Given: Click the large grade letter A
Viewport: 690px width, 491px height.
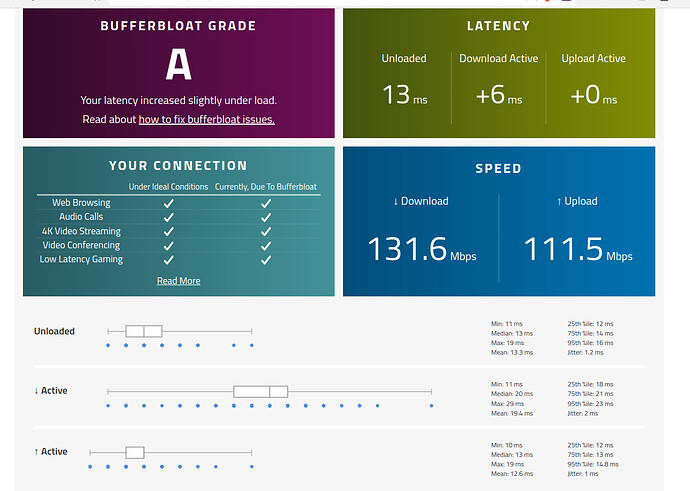Looking at the screenshot, I should (x=178, y=66).
